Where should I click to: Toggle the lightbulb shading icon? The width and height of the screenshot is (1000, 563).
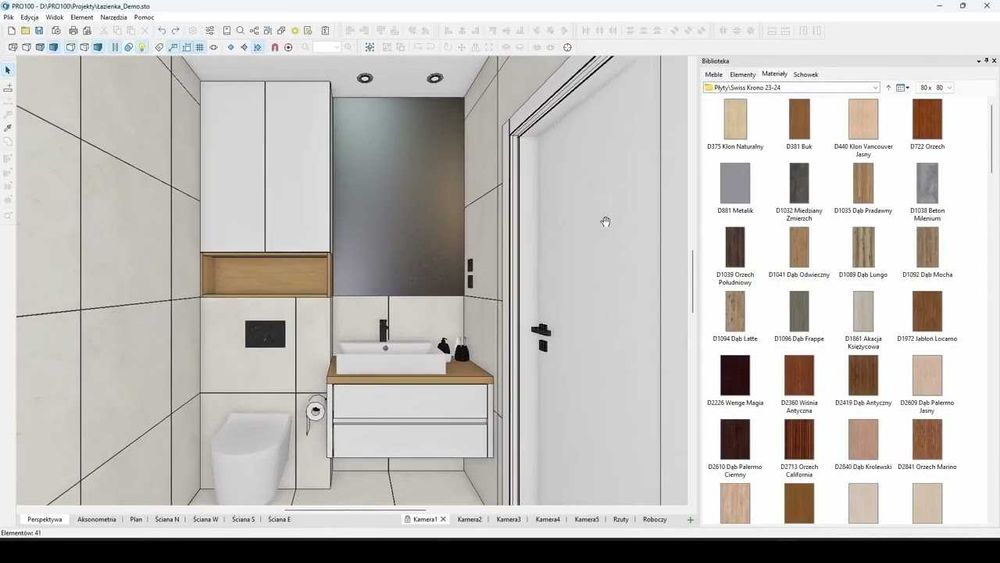[x=142, y=47]
